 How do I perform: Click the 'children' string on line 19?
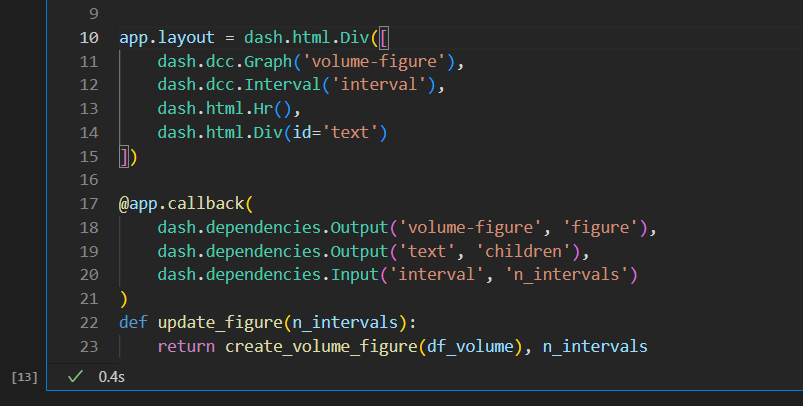pyautogui.click(x=523, y=251)
